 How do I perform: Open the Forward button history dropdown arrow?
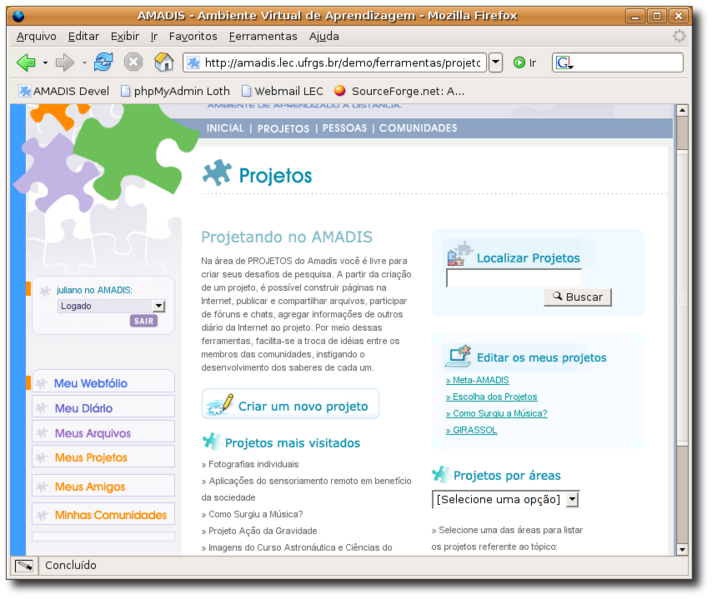(84, 63)
